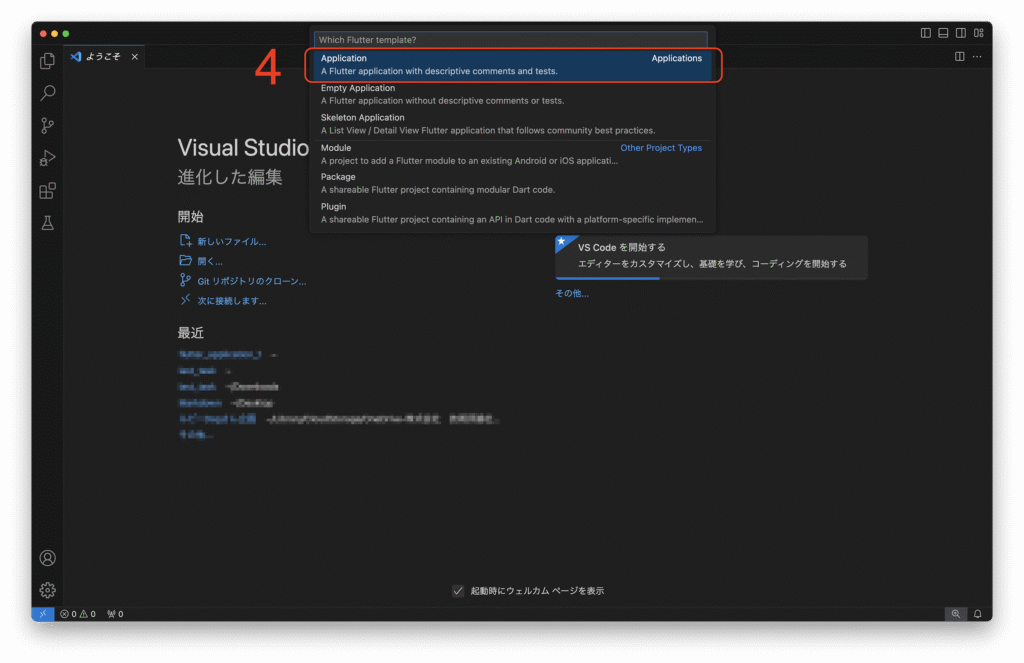Open the Testing flask icon

pyautogui.click(x=47, y=223)
